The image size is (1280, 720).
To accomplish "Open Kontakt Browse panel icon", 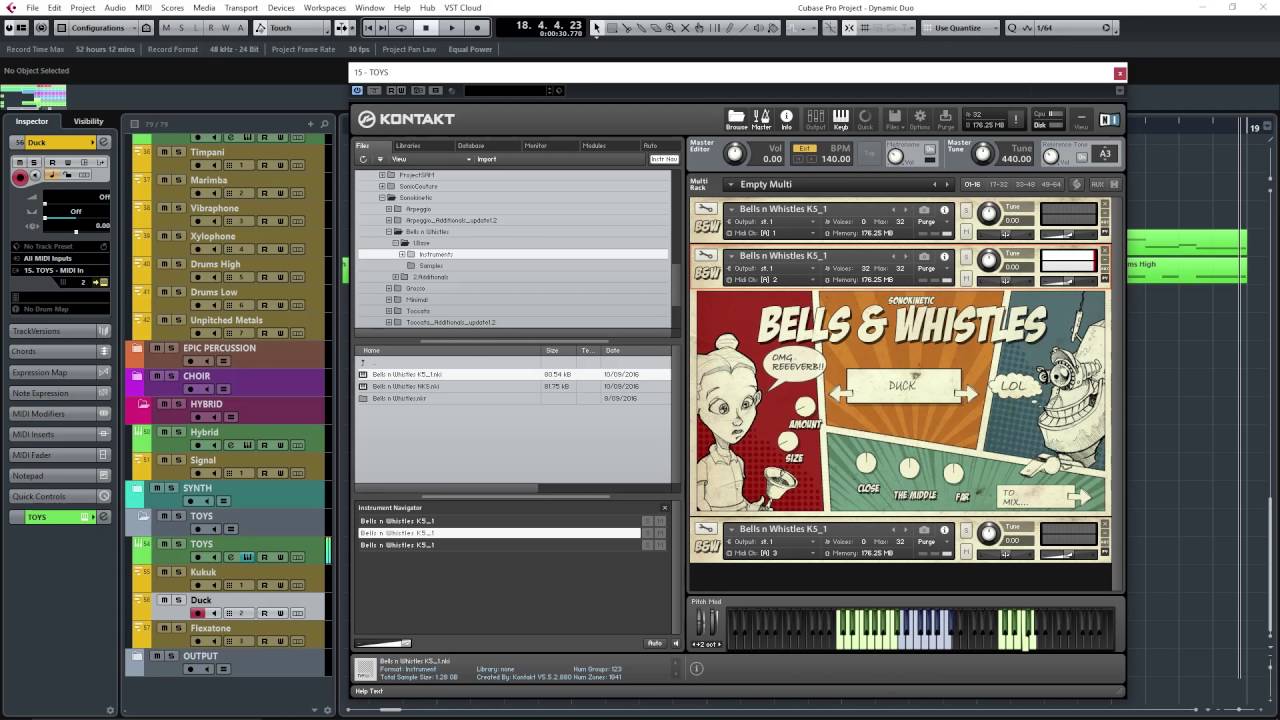I will click(x=736, y=118).
